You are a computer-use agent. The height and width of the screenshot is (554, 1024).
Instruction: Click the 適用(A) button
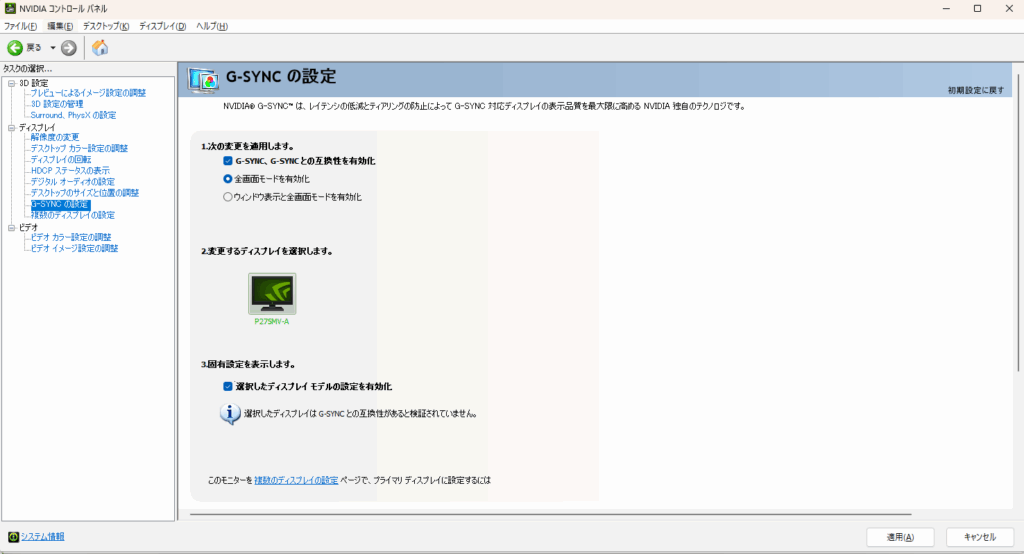(x=901, y=537)
